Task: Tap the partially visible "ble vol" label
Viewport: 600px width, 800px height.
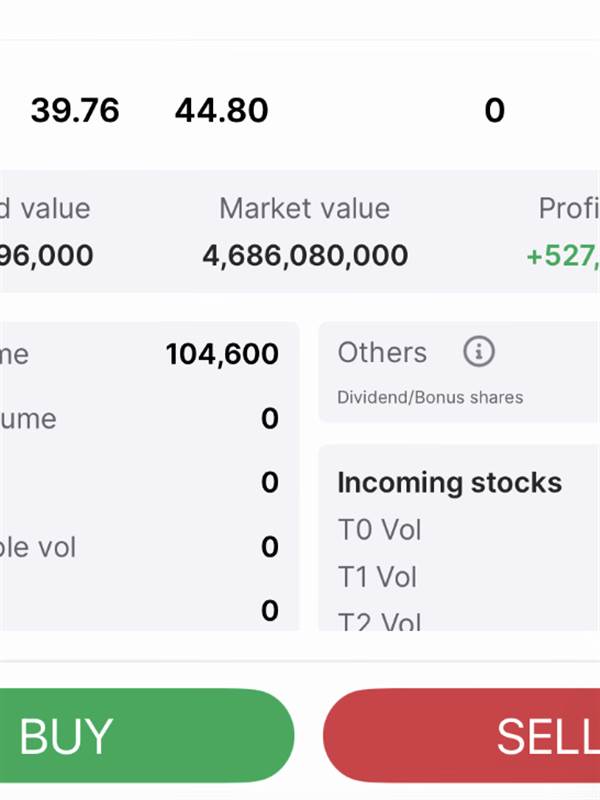Action: (x=38, y=547)
